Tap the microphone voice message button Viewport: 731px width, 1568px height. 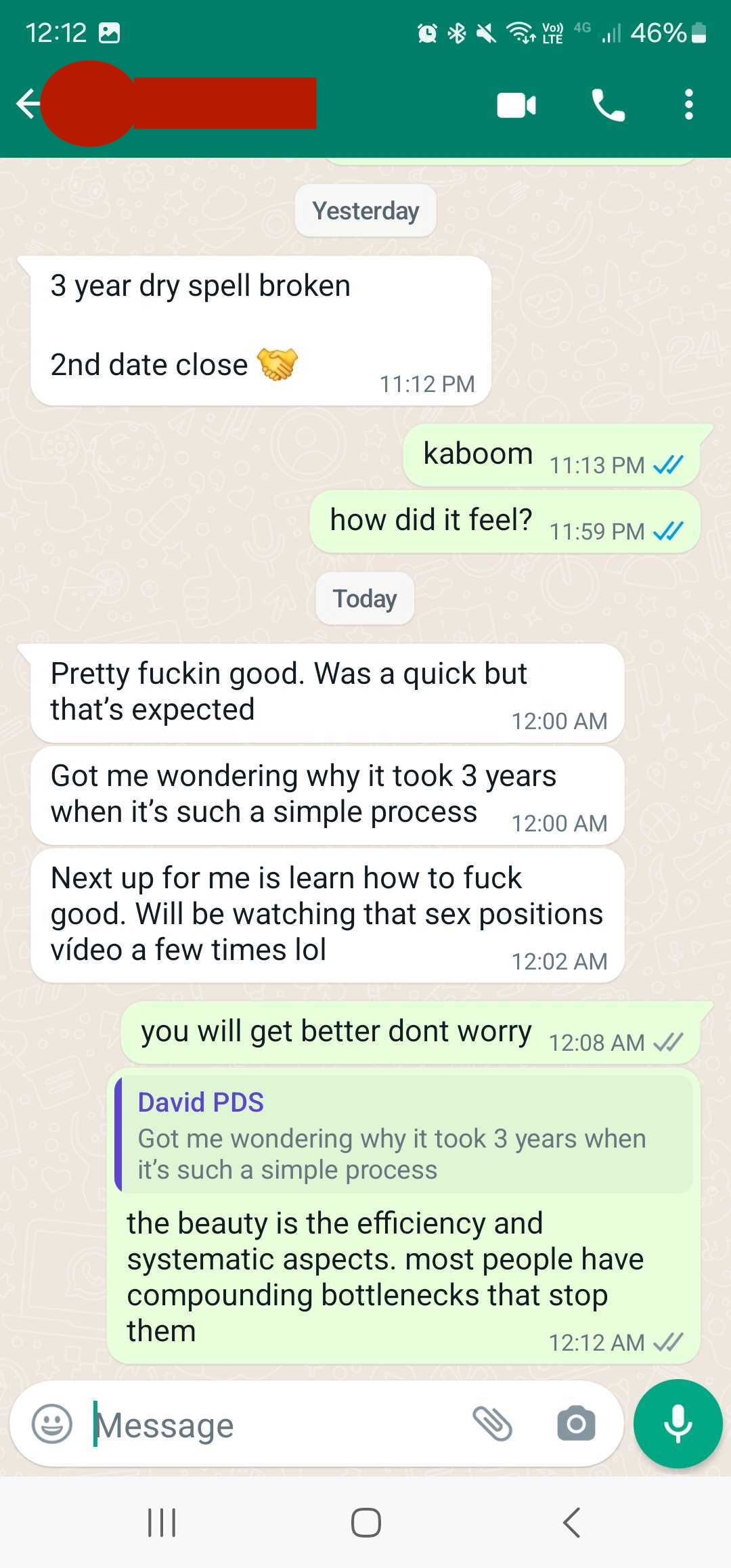pos(678,1423)
